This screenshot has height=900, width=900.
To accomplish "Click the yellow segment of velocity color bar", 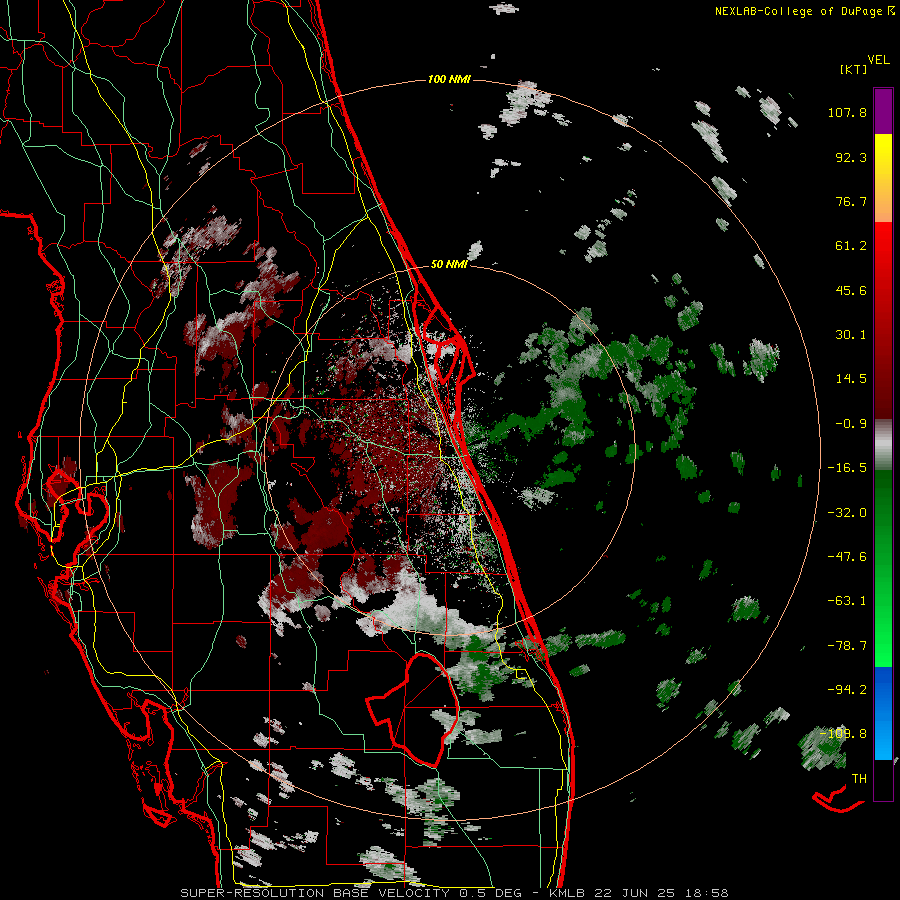I will (x=883, y=155).
